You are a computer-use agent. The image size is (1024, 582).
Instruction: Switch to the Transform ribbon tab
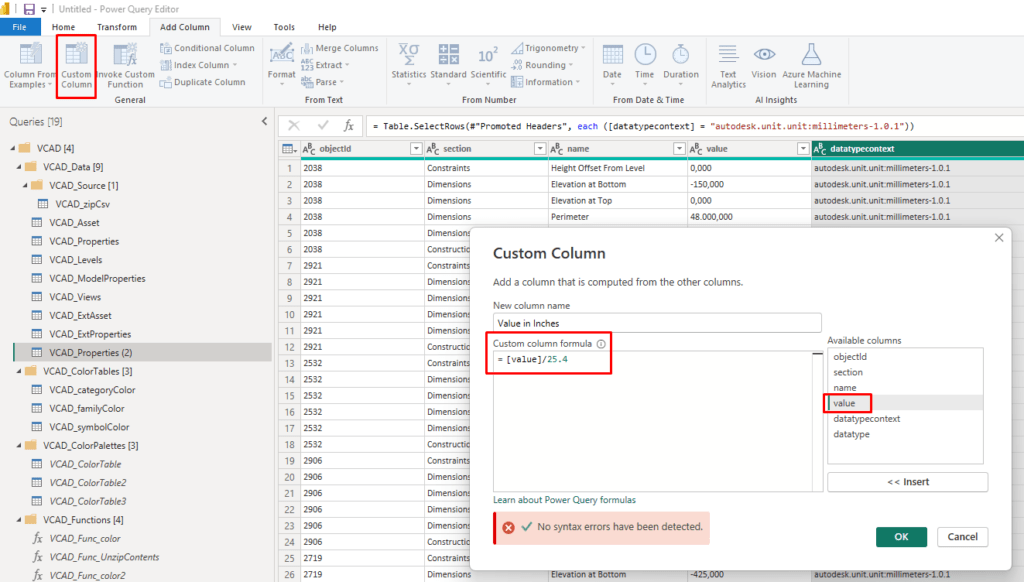[117, 27]
